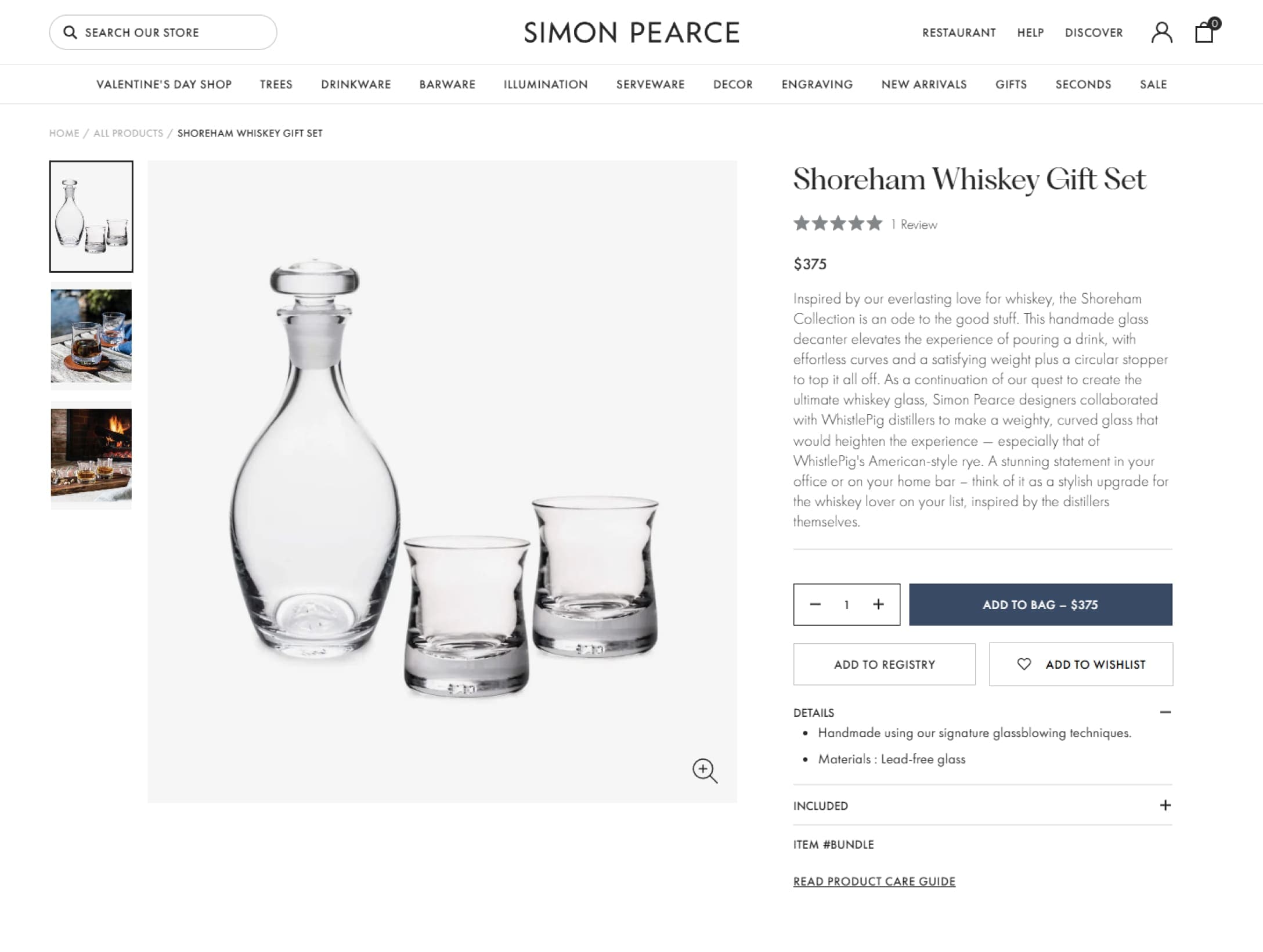The height and width of the screenshot is (952, 1263).
Task: Expand the Included section
Action: click(1165, 805)
